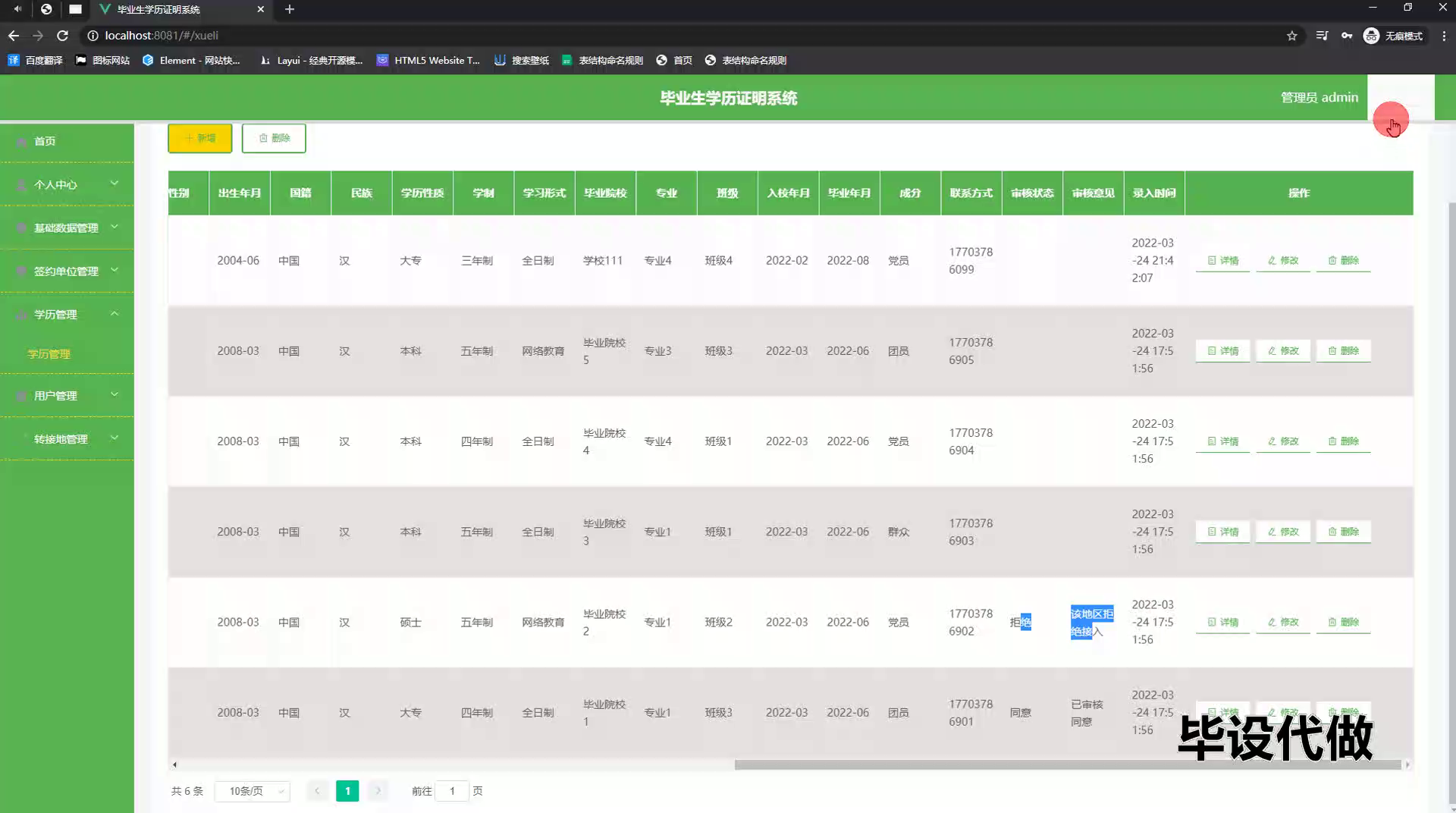
Task: Click 修改 for the 毕业院校5 row
Action: (x=1283, y=351)
